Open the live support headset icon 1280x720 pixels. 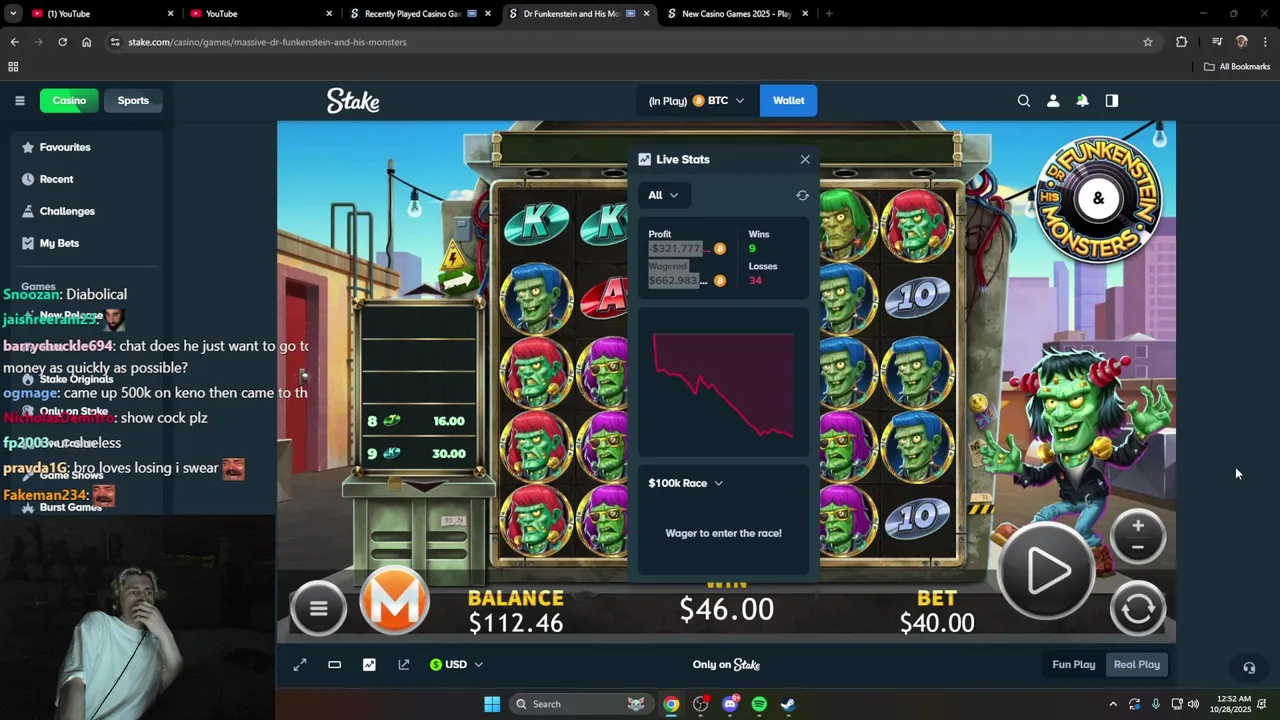coord(1248,667)
